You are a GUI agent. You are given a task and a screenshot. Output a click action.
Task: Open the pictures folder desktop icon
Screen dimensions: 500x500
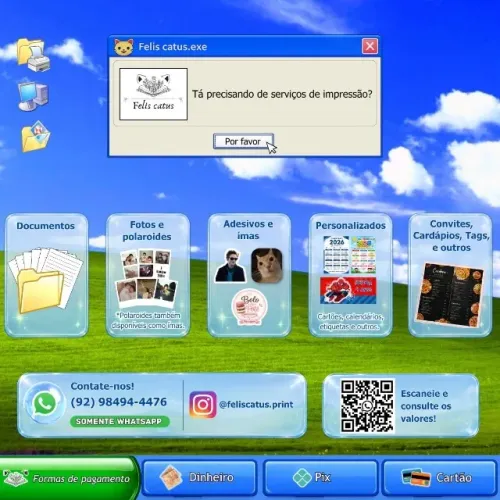point(35,137)
